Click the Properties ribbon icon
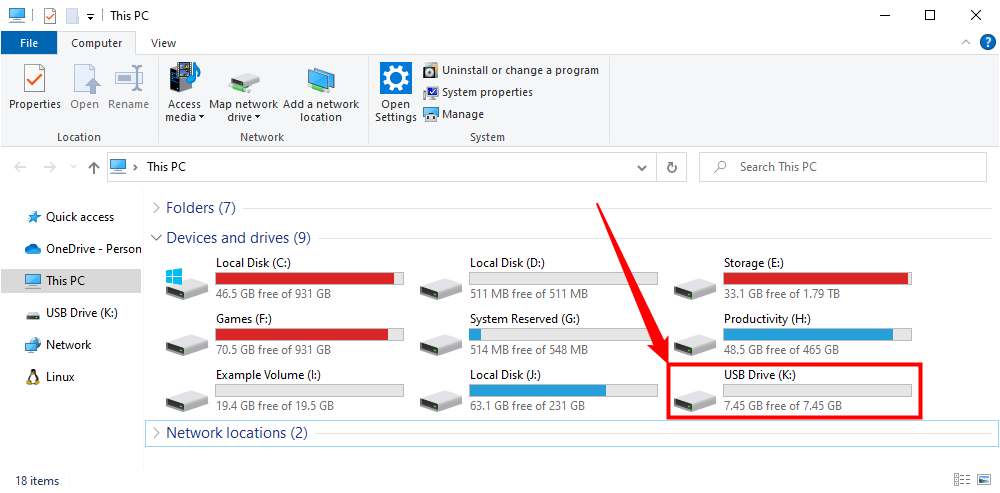1000x493 pixels. [x=34, y=87]
